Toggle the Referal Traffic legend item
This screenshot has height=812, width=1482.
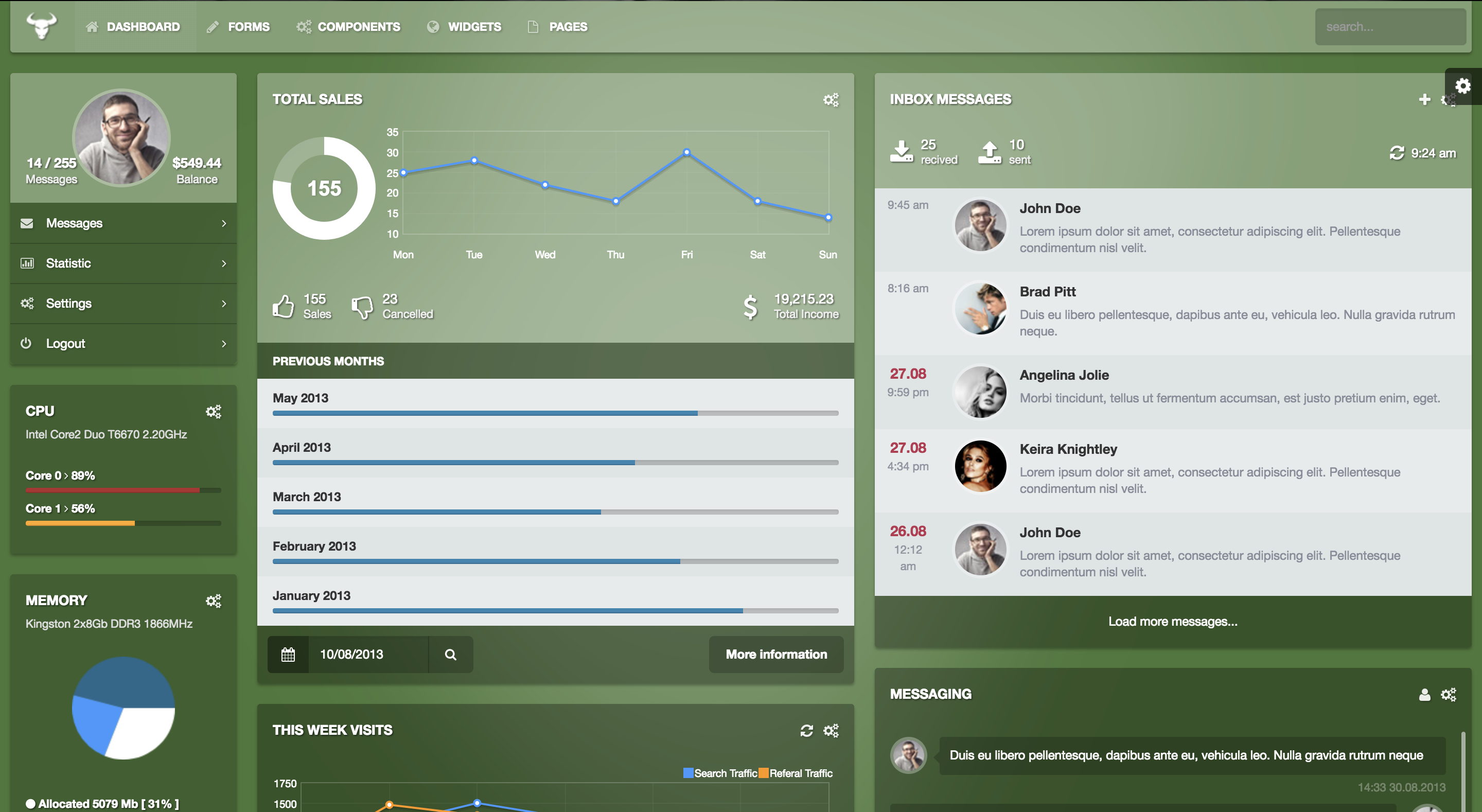(795, 773)
